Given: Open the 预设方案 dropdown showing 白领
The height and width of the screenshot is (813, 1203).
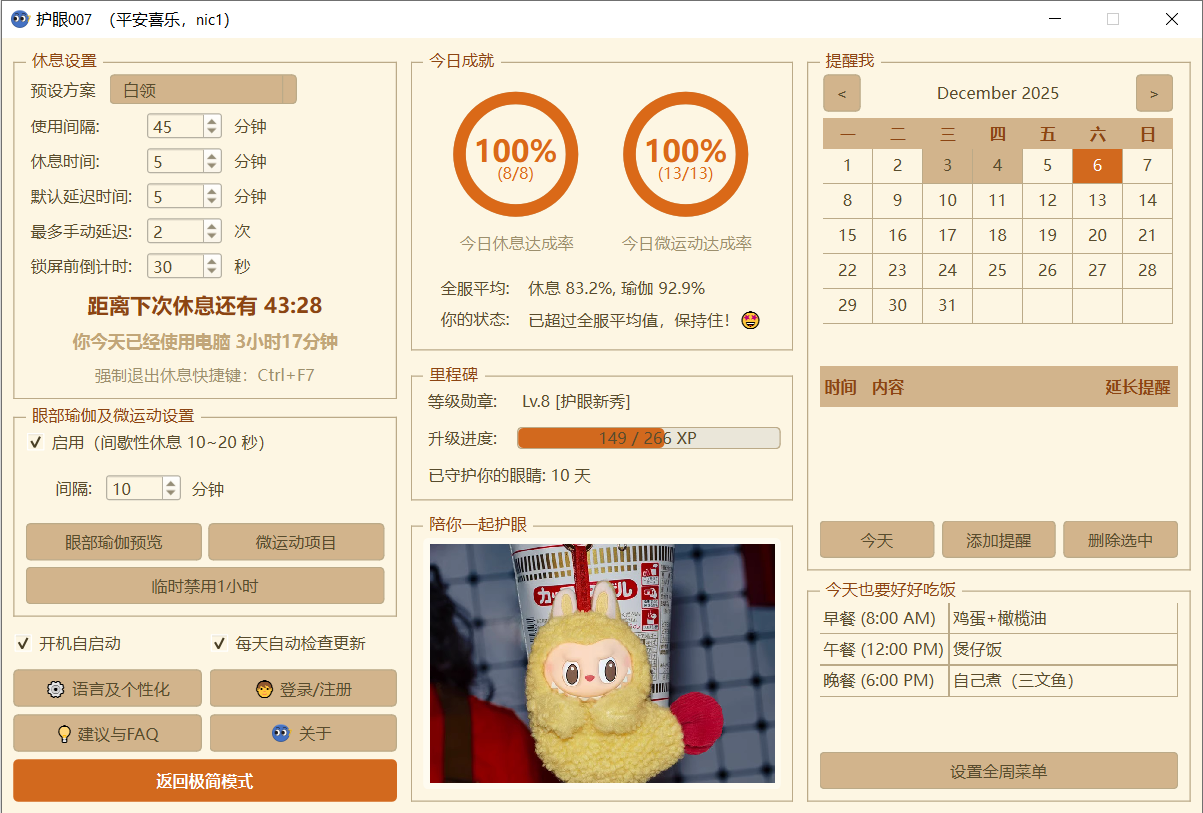Looking at the screenshot, I should point(203,90).
